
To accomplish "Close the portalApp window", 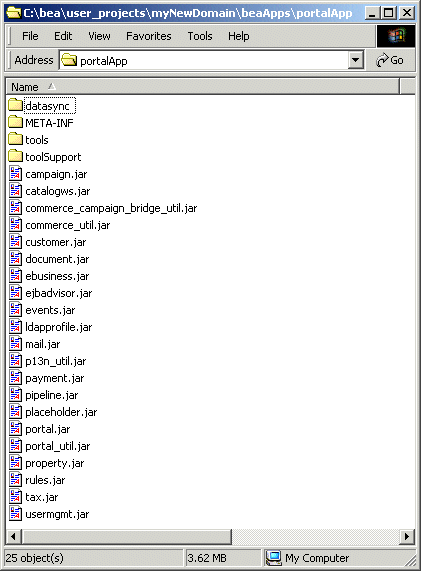I will point(406,13).
